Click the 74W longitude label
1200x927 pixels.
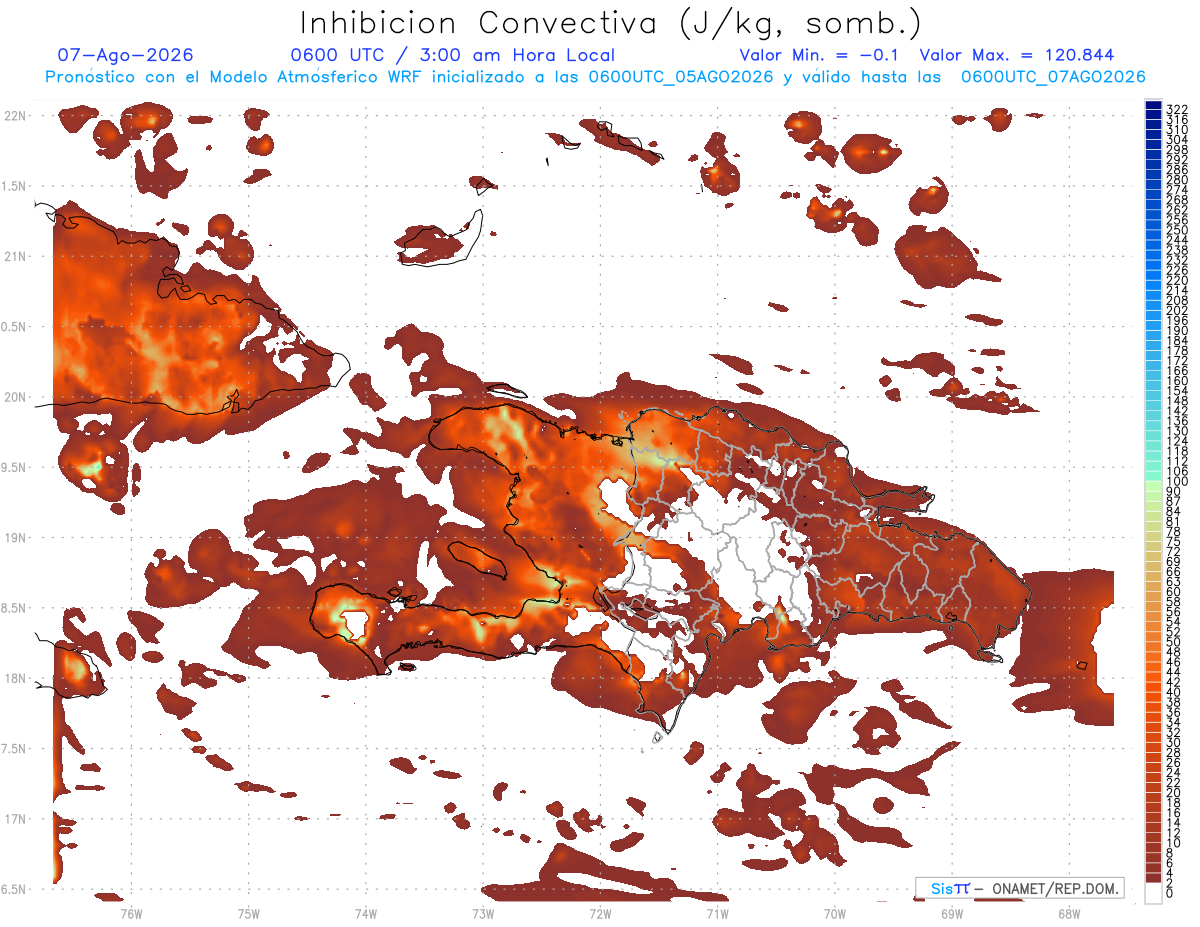tap(366, 913)
